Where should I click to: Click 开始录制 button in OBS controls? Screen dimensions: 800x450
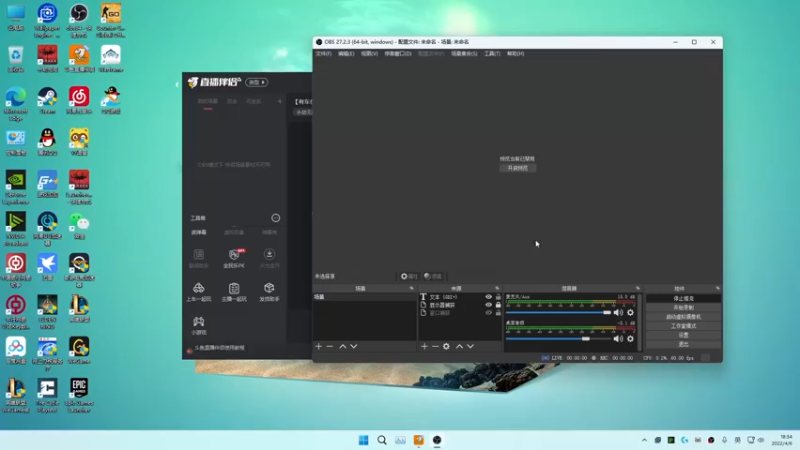(684, 308)
